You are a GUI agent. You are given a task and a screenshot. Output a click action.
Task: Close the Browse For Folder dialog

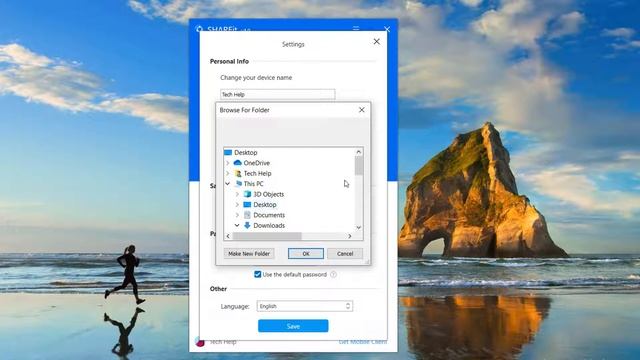click(x=362, y=110)
